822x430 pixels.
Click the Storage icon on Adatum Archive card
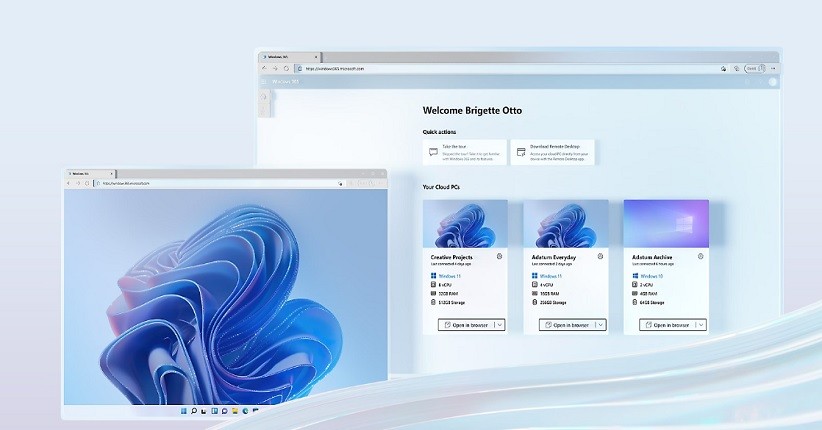pyautogui.click(x=635, y=303)
